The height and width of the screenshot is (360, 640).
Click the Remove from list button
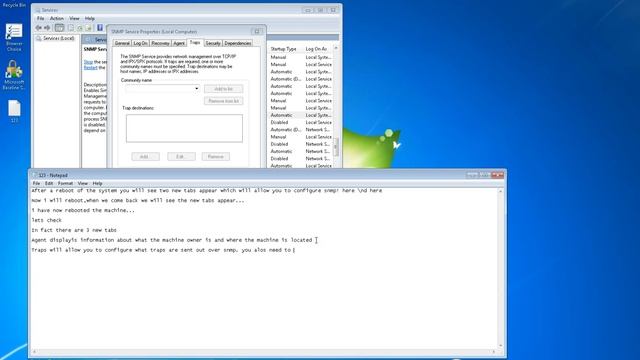click(x=224, y=101)
